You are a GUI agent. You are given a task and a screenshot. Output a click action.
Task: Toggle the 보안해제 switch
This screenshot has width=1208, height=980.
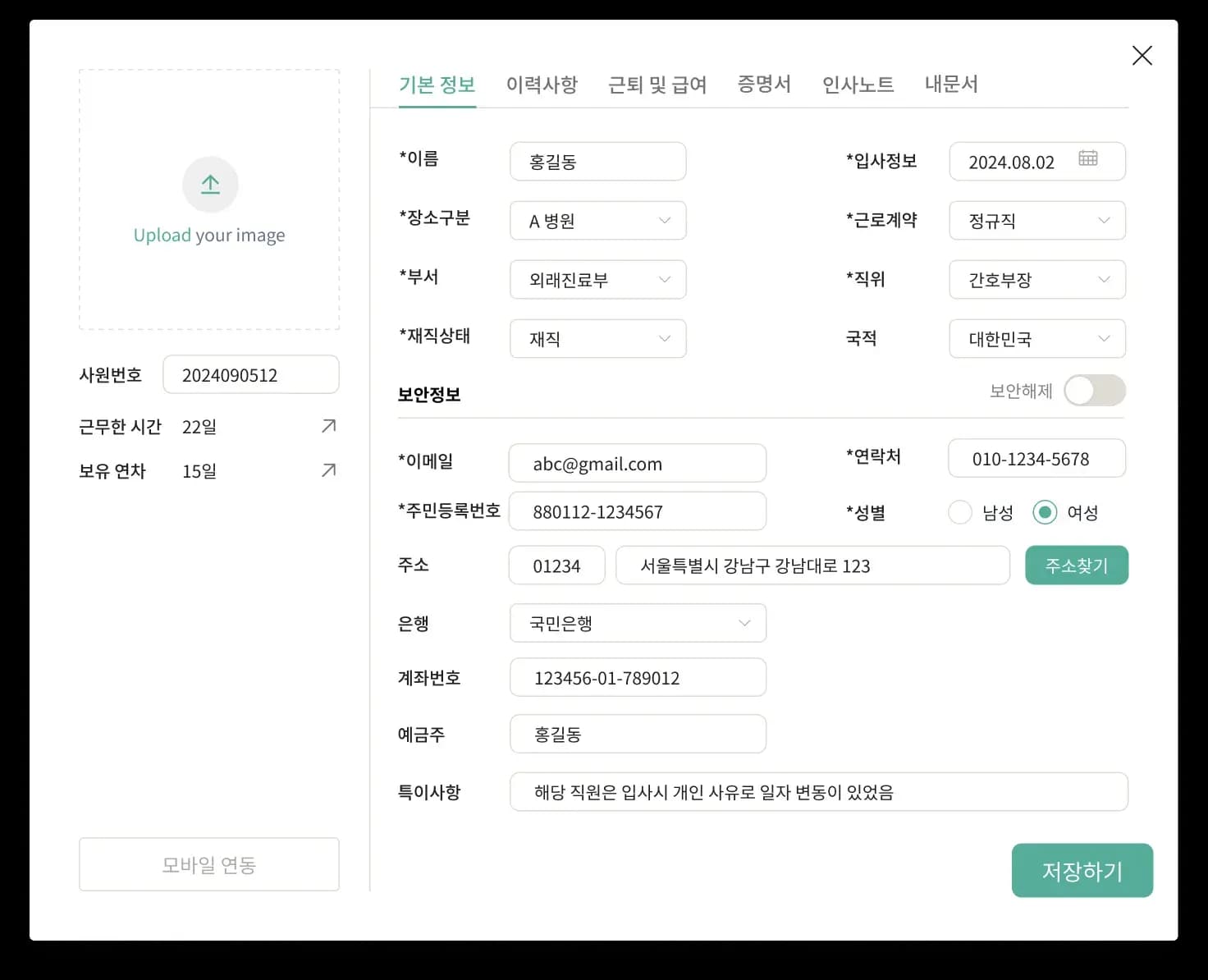pyautogui.click(x=1095, y=391)
